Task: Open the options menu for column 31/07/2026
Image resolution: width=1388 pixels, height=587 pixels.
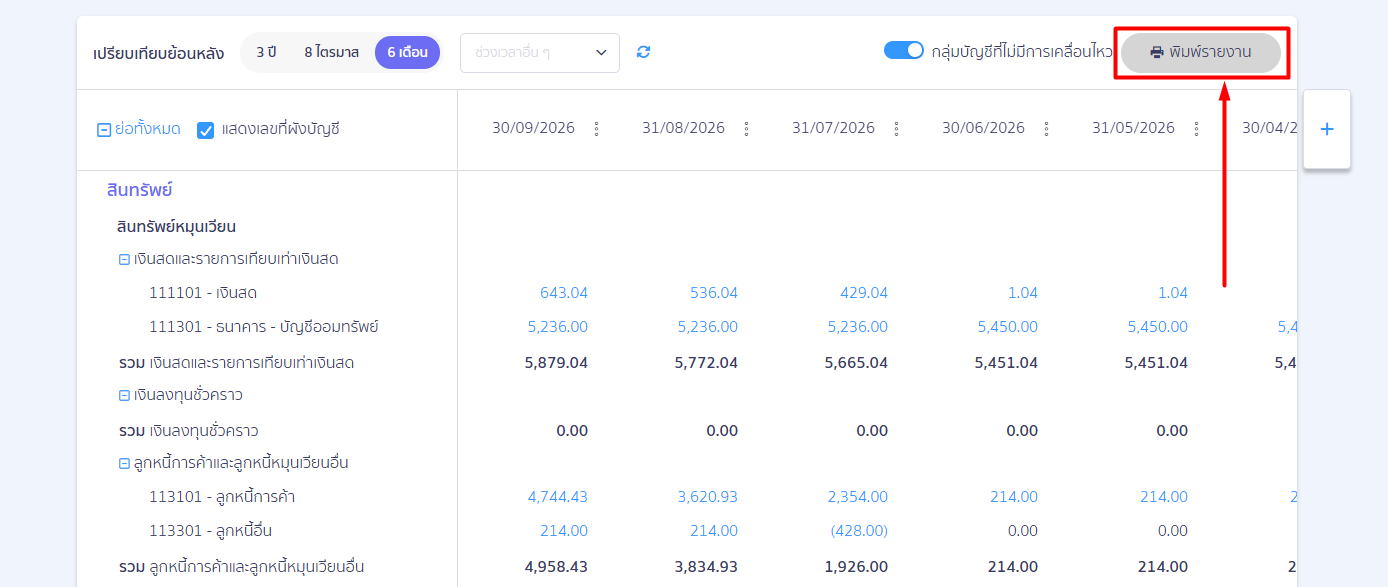Action: click(897, 129)
